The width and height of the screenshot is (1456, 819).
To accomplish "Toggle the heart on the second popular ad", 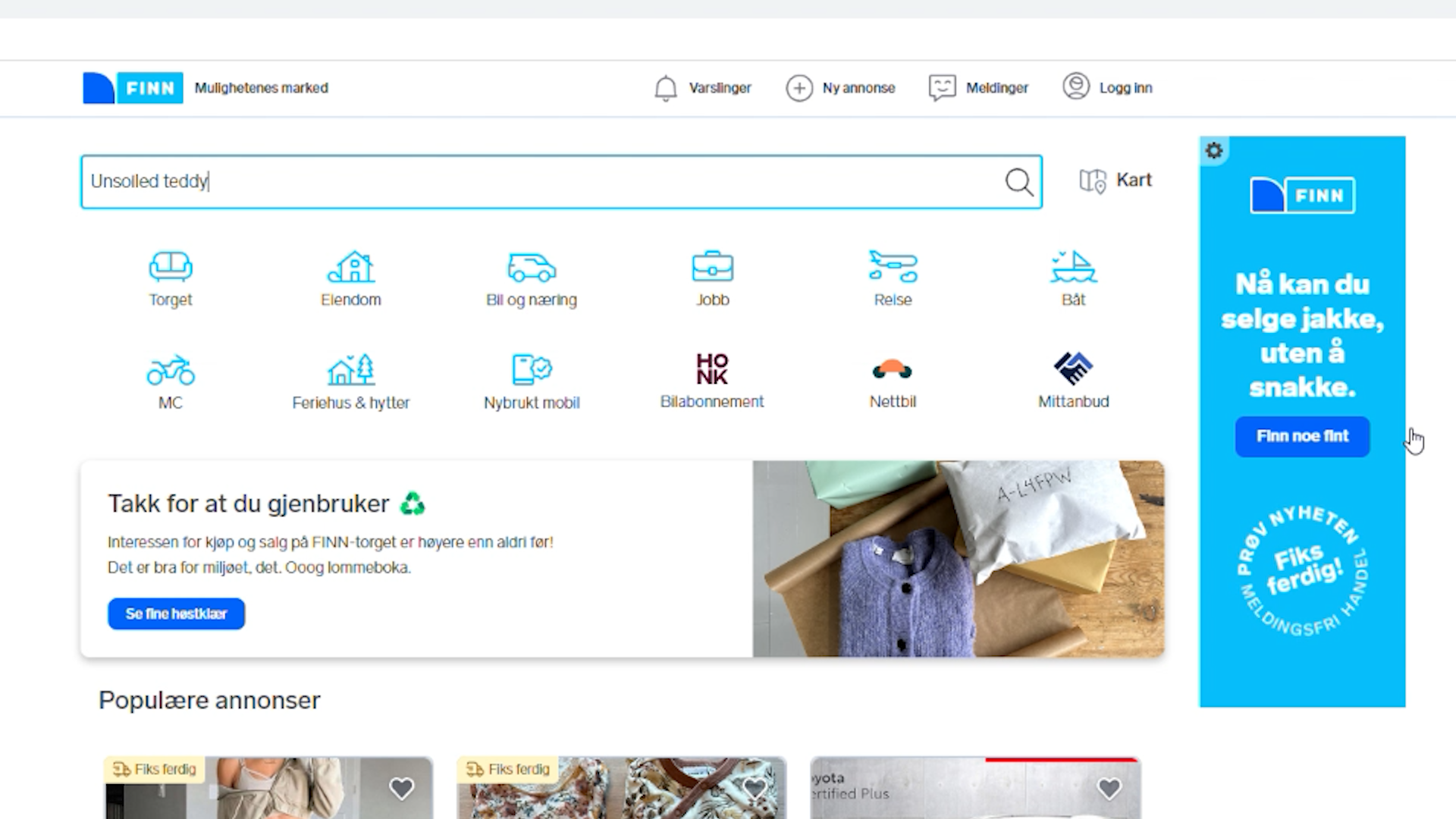I will tap(755, 789).
